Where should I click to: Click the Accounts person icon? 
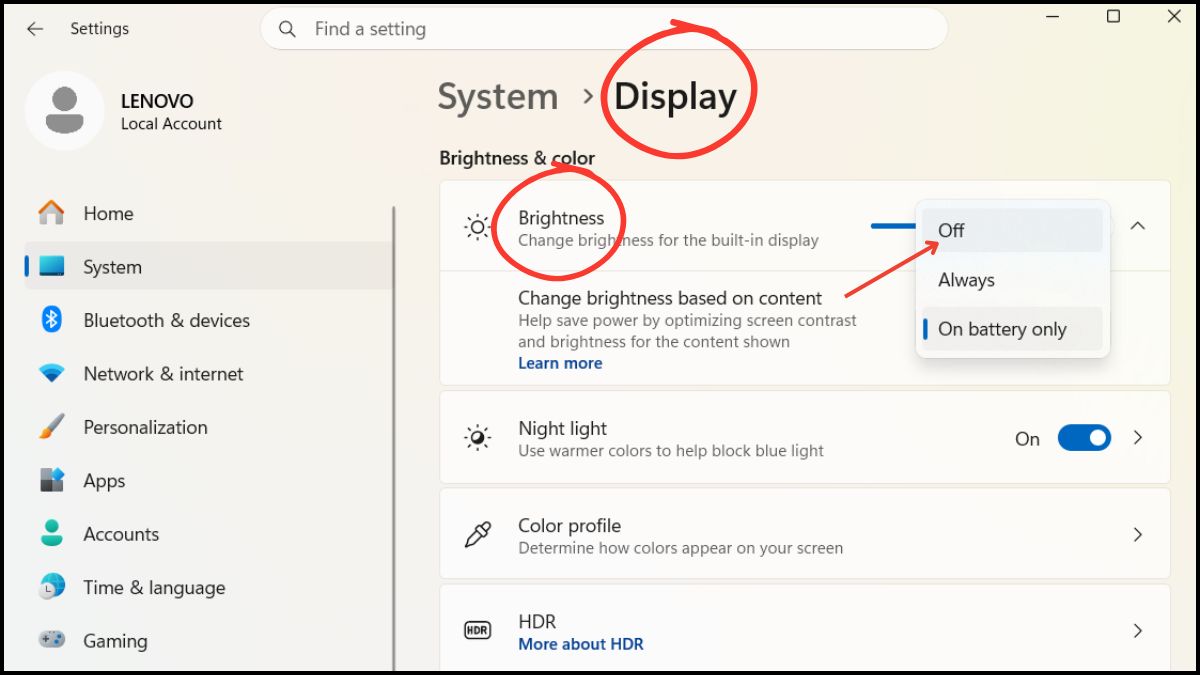[x=51, y=533]
